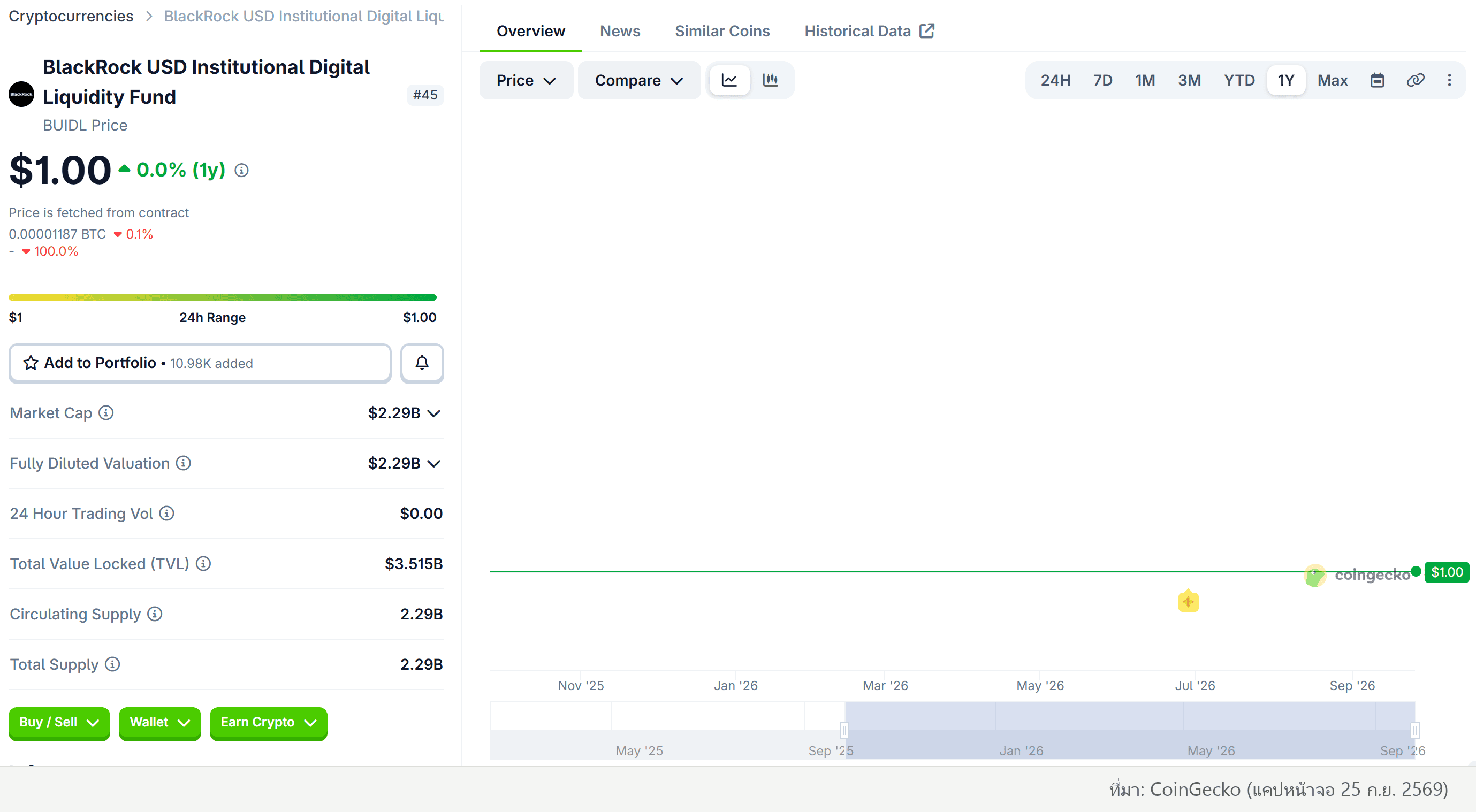Select the 1M time range
Viewport: 1476px width, 812px height.
pyautogui.click(x=1145, y=80)
